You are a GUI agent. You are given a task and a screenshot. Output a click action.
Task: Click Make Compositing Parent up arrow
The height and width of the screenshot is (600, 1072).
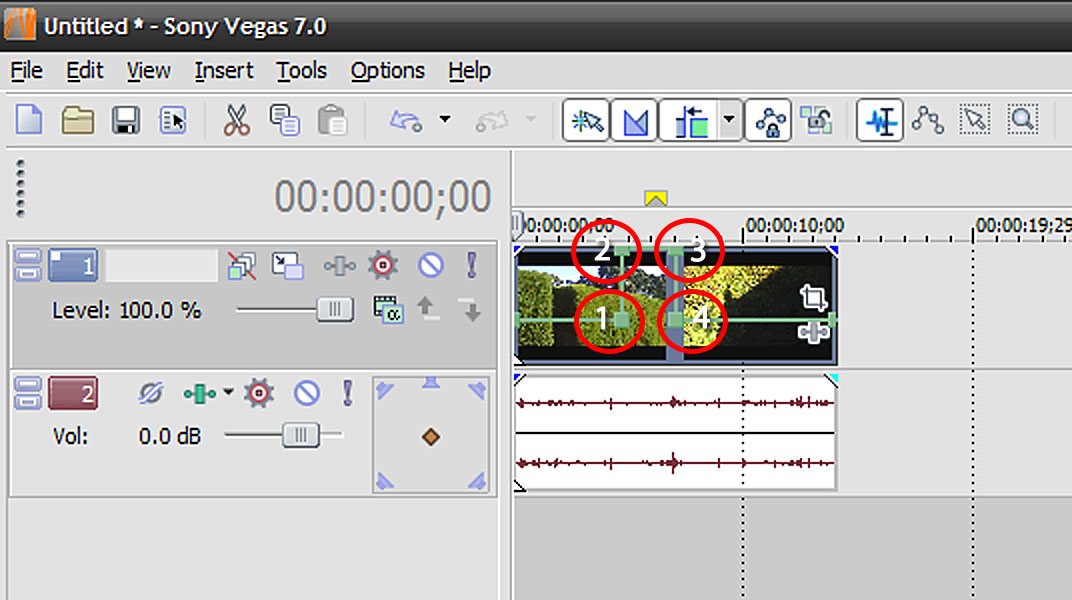coord(428,309)
